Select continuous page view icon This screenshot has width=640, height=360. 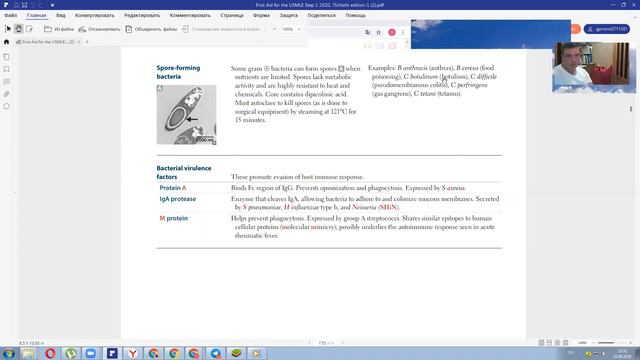(549, 342)
